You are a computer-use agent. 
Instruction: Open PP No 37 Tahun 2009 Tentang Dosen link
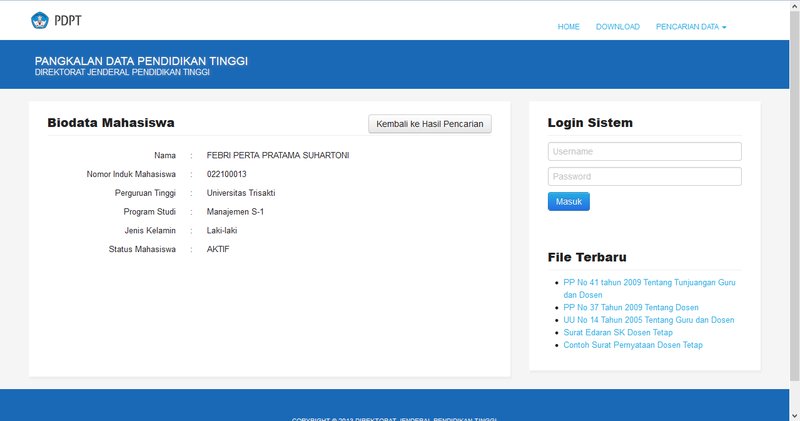(631, 307)
